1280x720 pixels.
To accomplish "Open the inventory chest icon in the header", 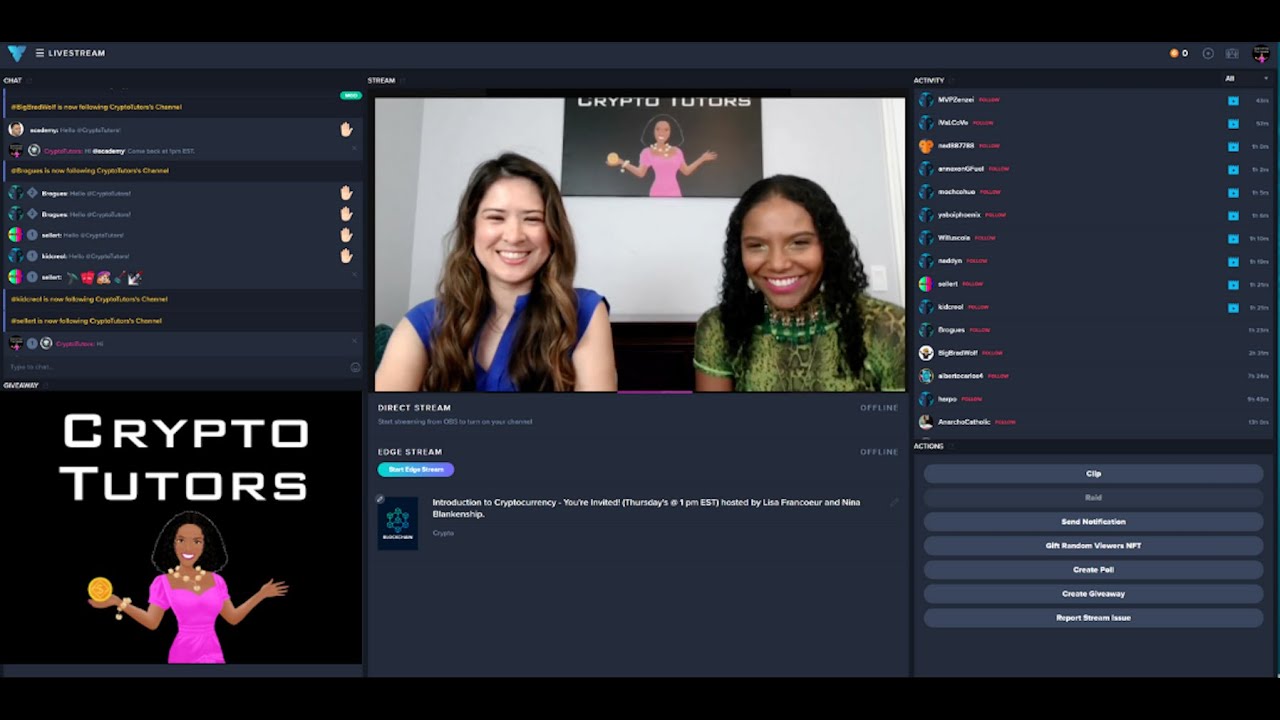I will (x=1232, y=53).
